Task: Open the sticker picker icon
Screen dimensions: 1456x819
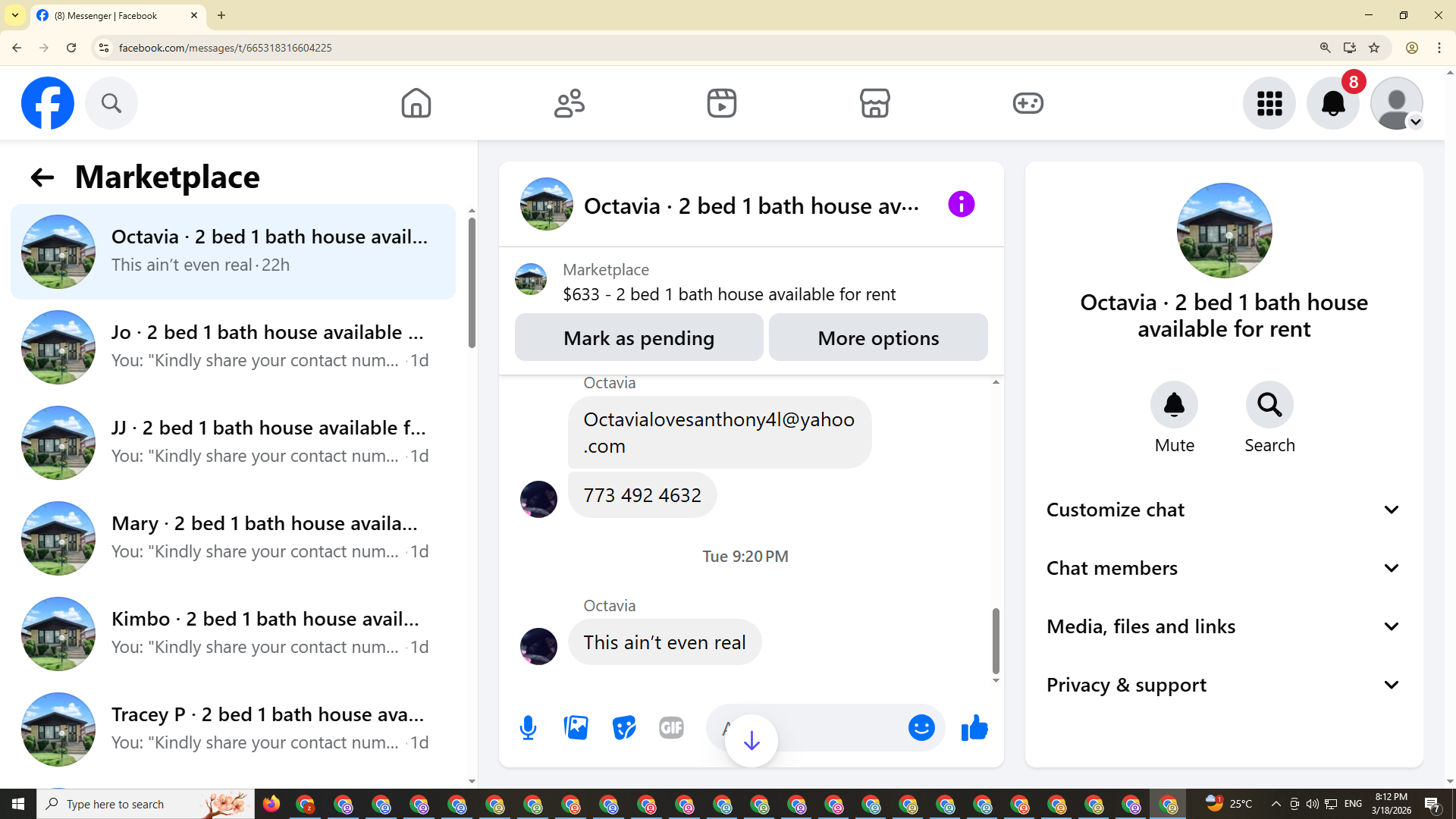Action: tap(624, 728)
